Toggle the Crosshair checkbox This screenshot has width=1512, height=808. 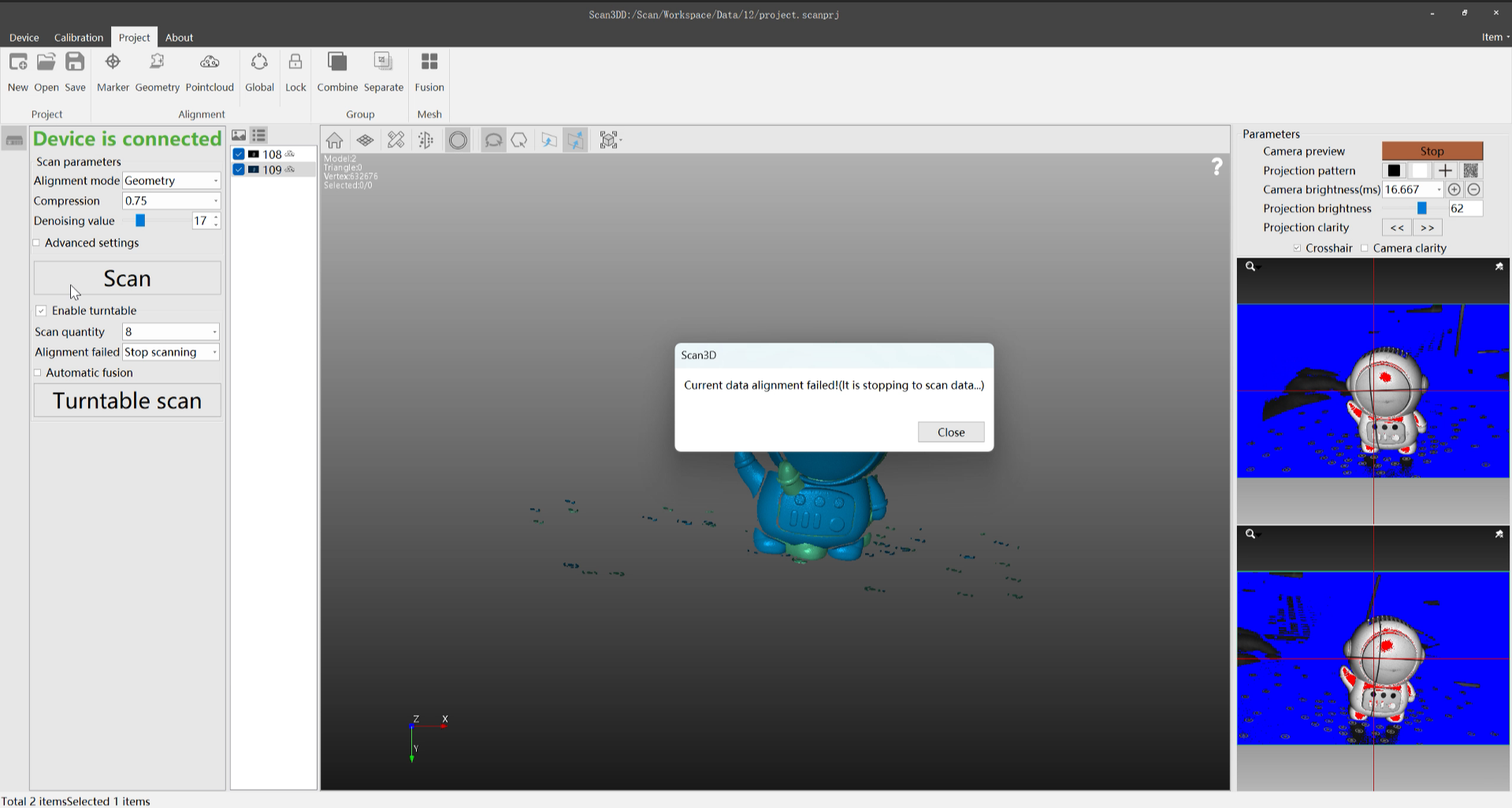1297,248
